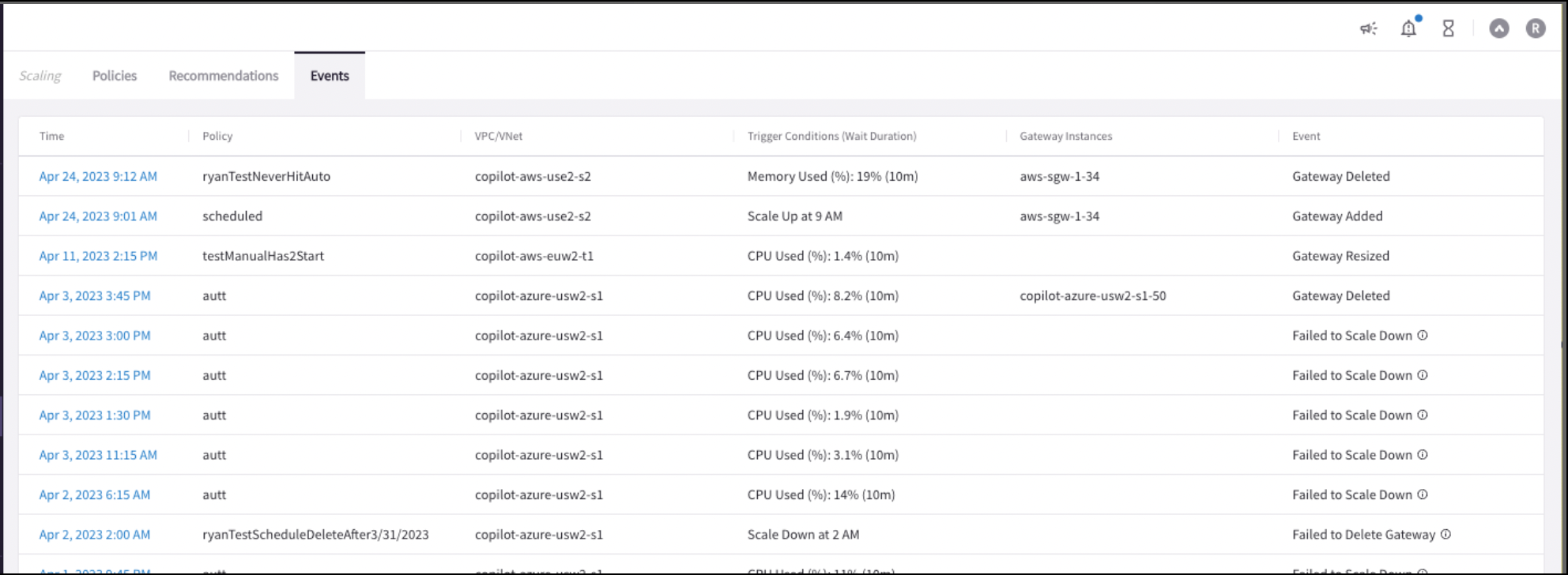Open the Apr 11, 2023 2:15 PM event

point(98,256)
